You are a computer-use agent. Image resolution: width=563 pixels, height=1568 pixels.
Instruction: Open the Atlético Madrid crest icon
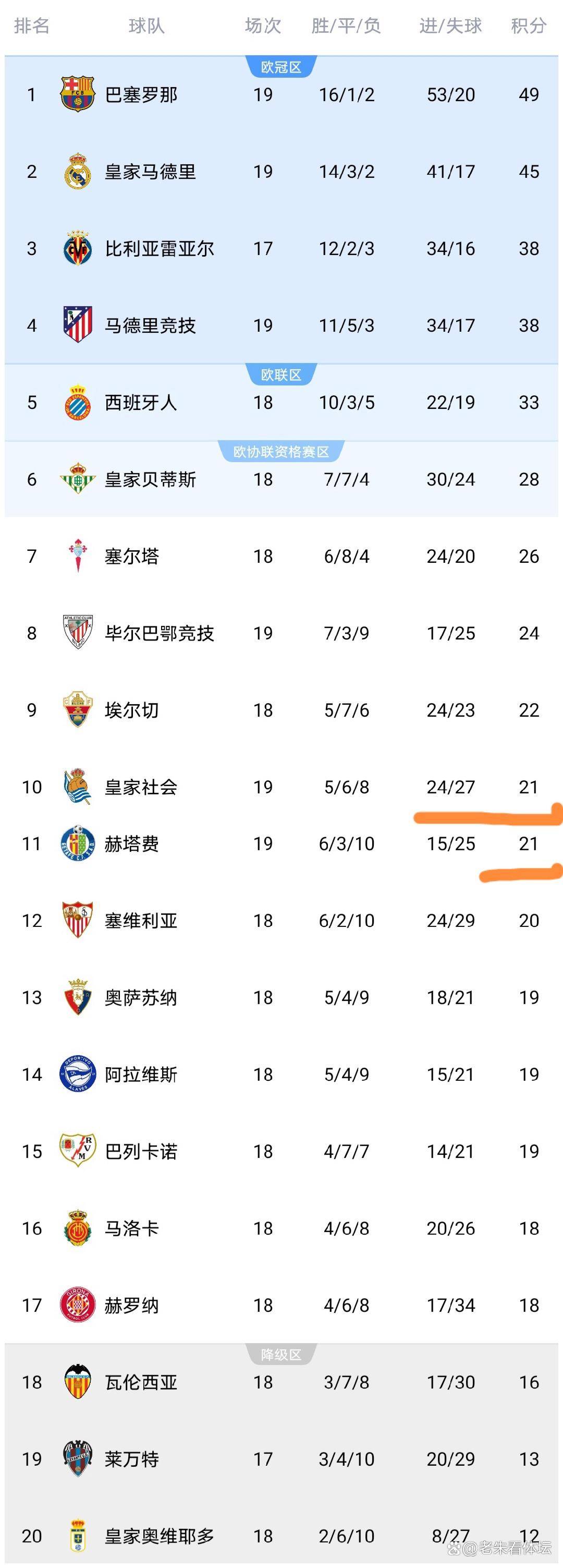pos(77,325)
